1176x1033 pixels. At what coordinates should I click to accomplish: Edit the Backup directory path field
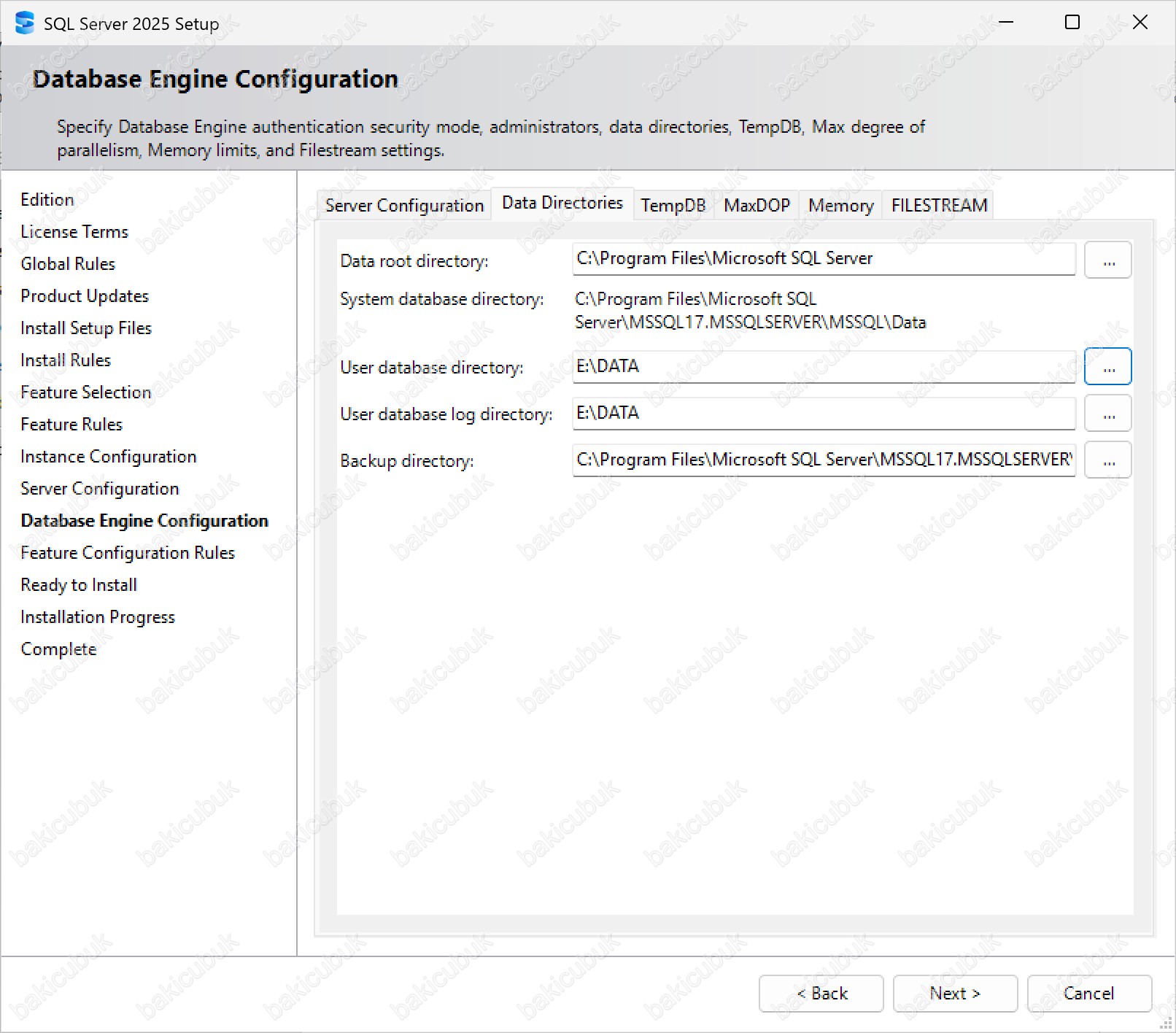coord(823,460)
